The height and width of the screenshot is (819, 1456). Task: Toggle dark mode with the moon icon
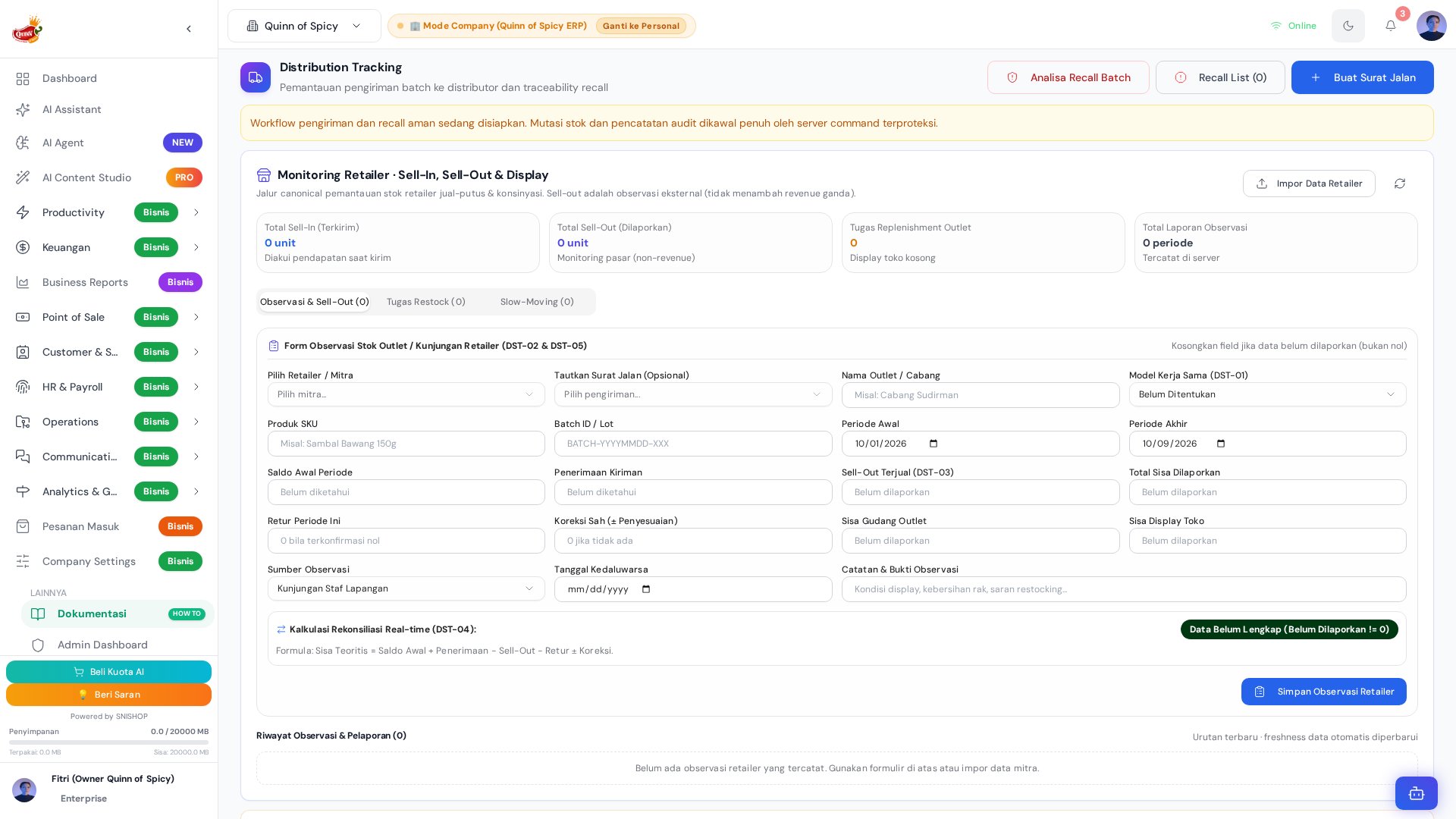click(x=1348, y=26)
